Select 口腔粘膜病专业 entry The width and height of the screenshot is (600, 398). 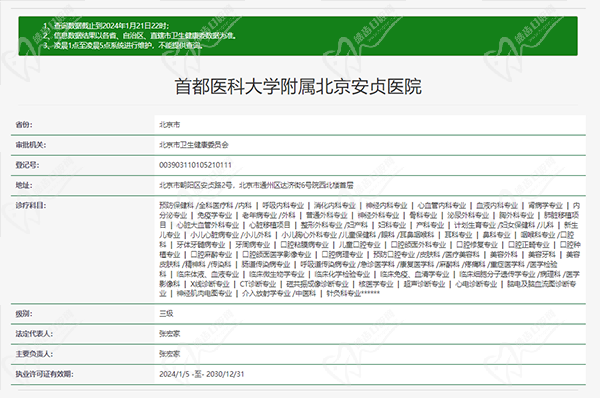(x=304, y=245)
